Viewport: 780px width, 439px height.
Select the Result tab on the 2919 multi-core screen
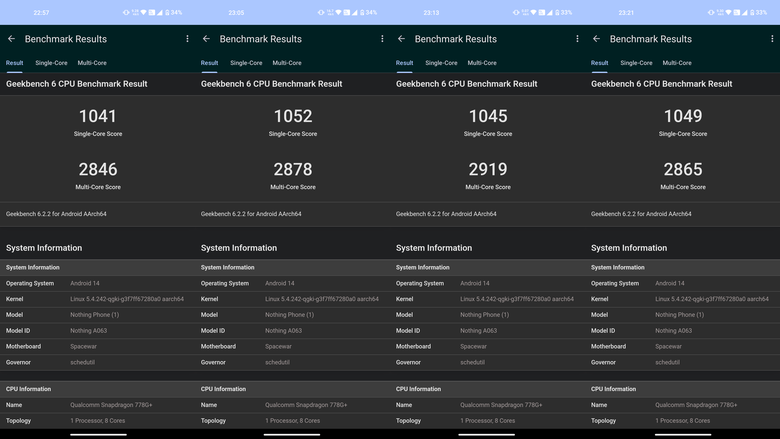coord(404,63)
